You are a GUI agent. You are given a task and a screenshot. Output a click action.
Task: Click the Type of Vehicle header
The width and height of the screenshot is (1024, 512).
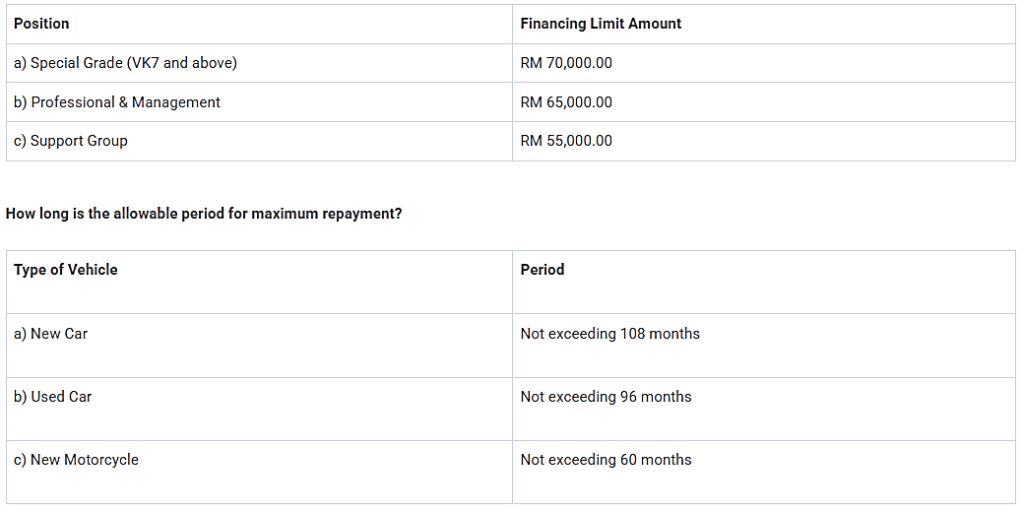click(x=65, y=269)
